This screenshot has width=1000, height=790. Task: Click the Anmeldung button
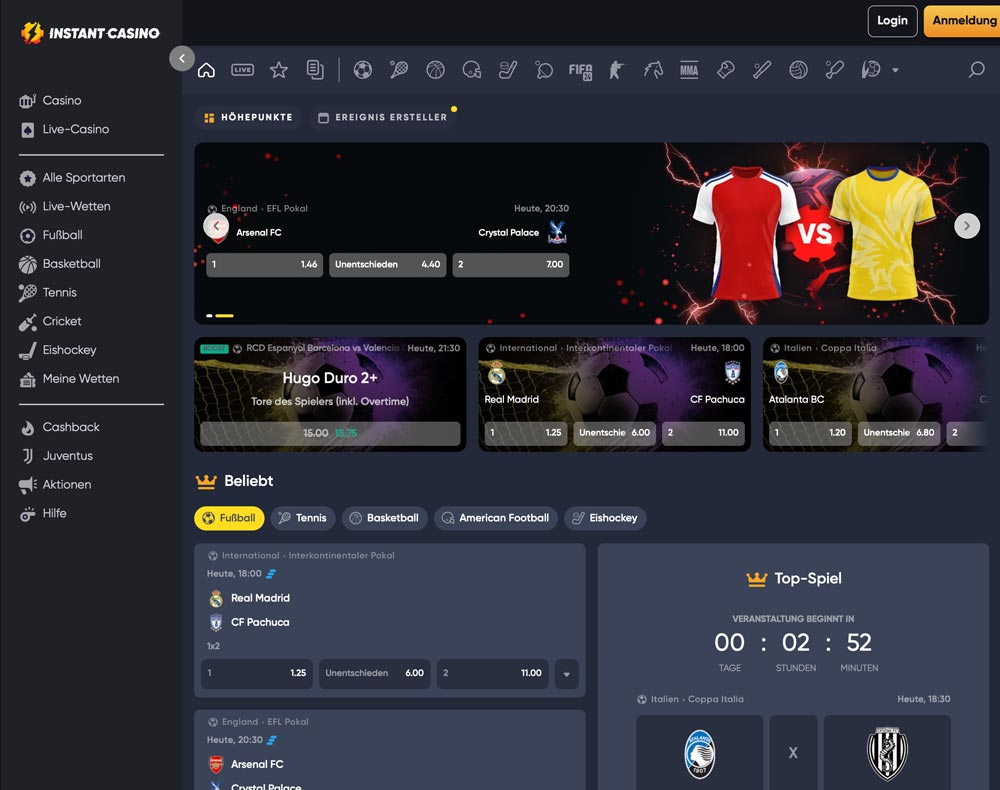pos(962,21)
